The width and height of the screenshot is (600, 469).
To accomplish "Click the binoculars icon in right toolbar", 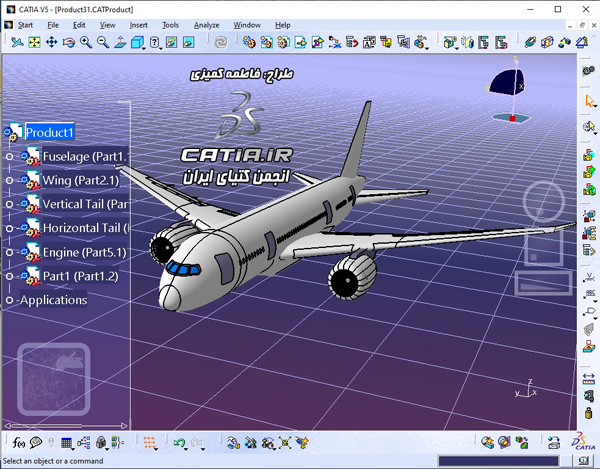I will [589, 71].
